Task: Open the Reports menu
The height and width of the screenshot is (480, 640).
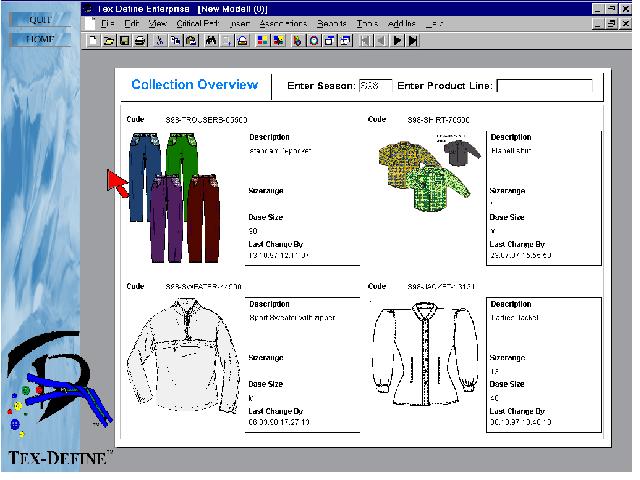Action: 331,23
